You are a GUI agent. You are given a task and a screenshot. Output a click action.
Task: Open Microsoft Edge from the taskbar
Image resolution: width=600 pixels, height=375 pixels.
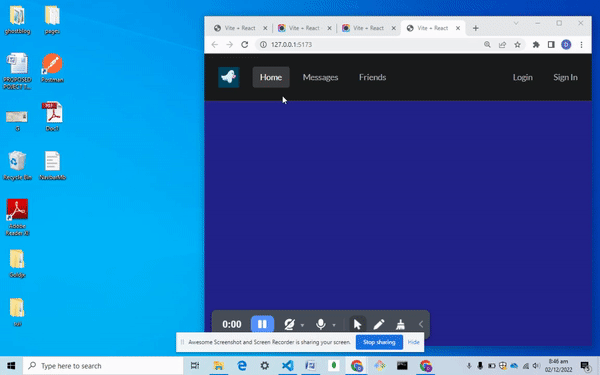[x=241, y=366]
